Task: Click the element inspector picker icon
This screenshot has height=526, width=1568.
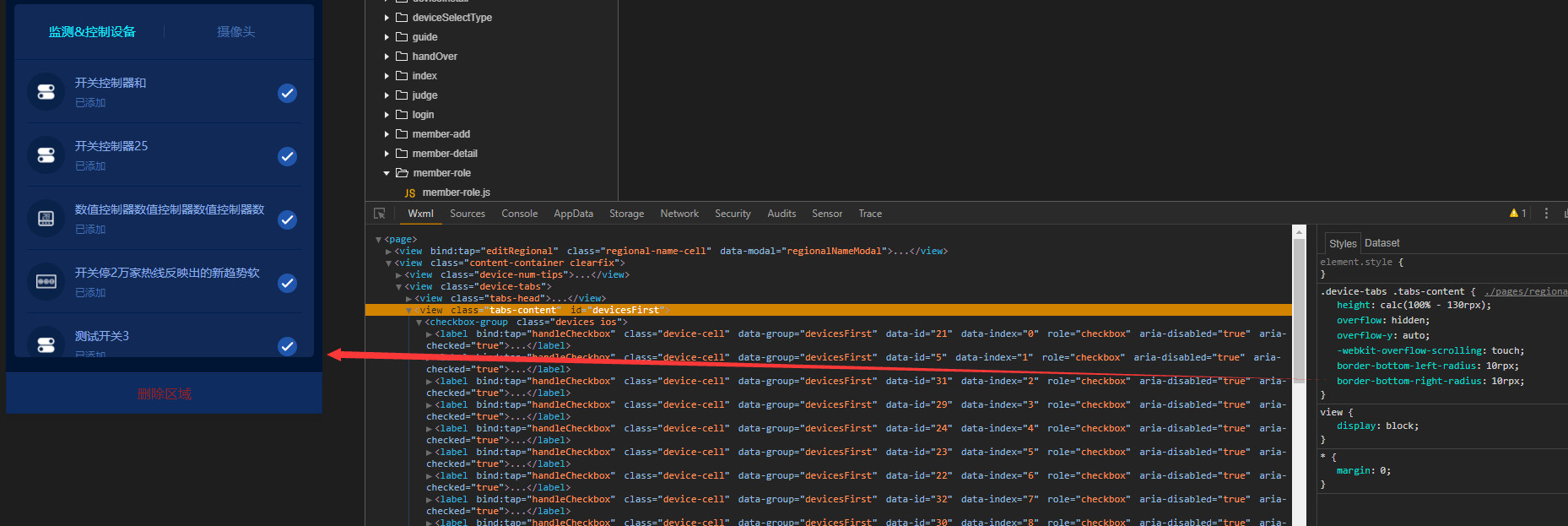Action: pos(380,214)
